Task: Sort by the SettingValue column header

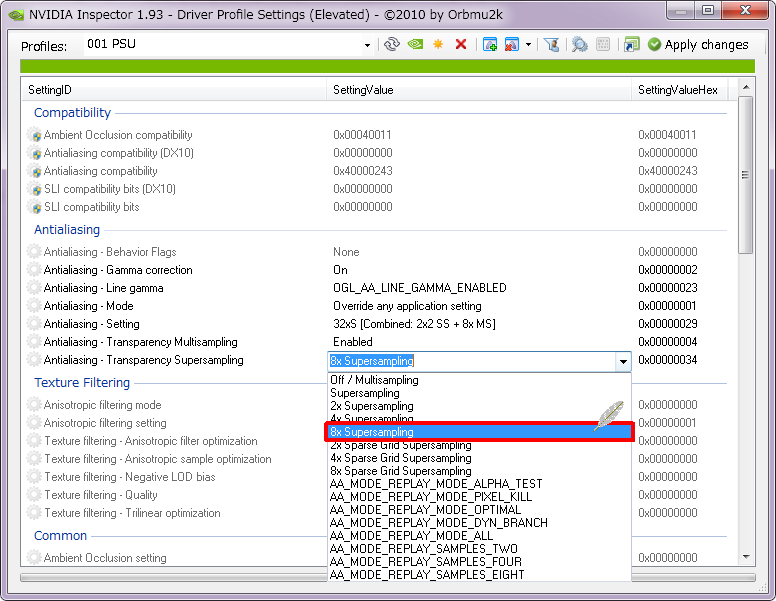Action: click(479, 90)
